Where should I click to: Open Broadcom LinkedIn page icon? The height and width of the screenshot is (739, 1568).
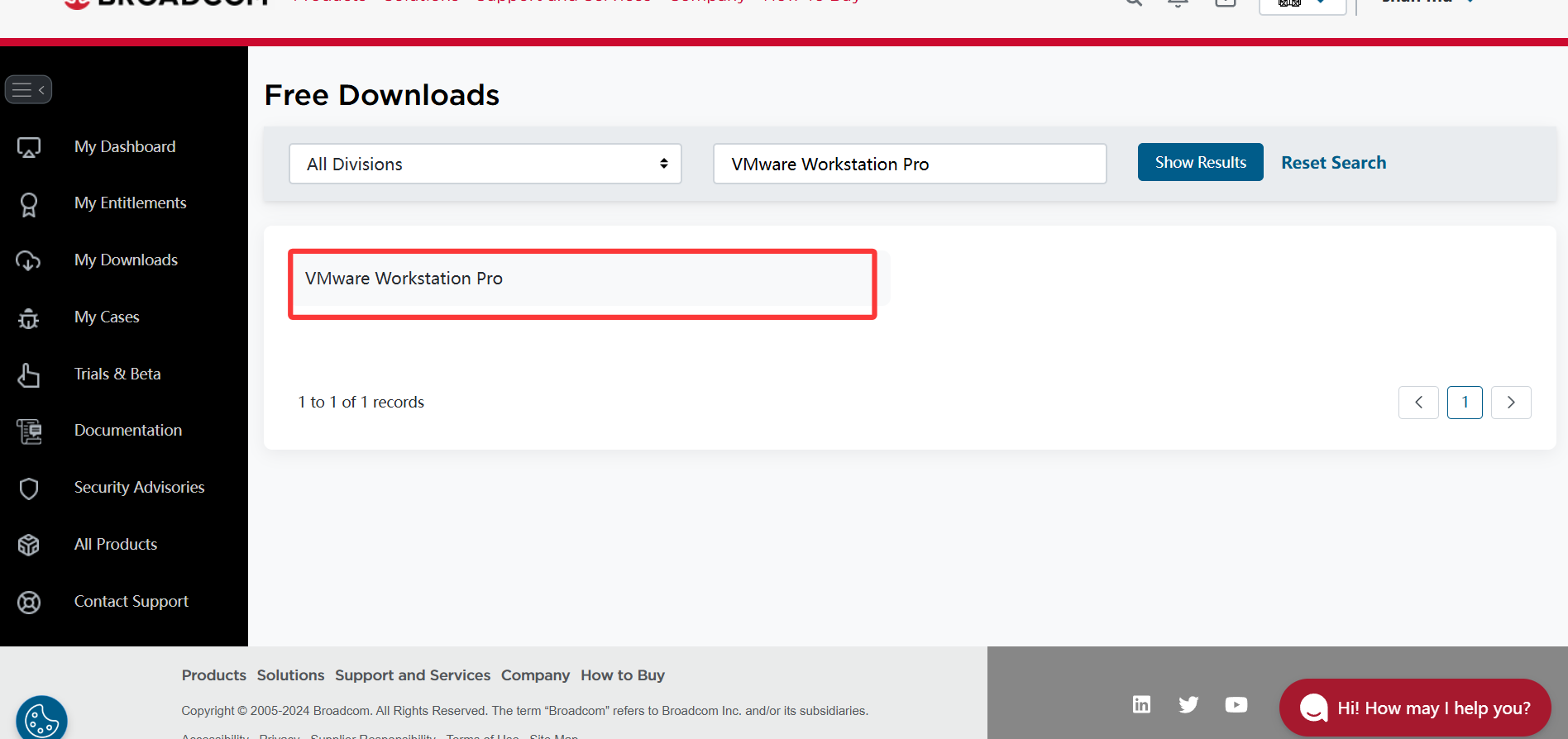1141,704
